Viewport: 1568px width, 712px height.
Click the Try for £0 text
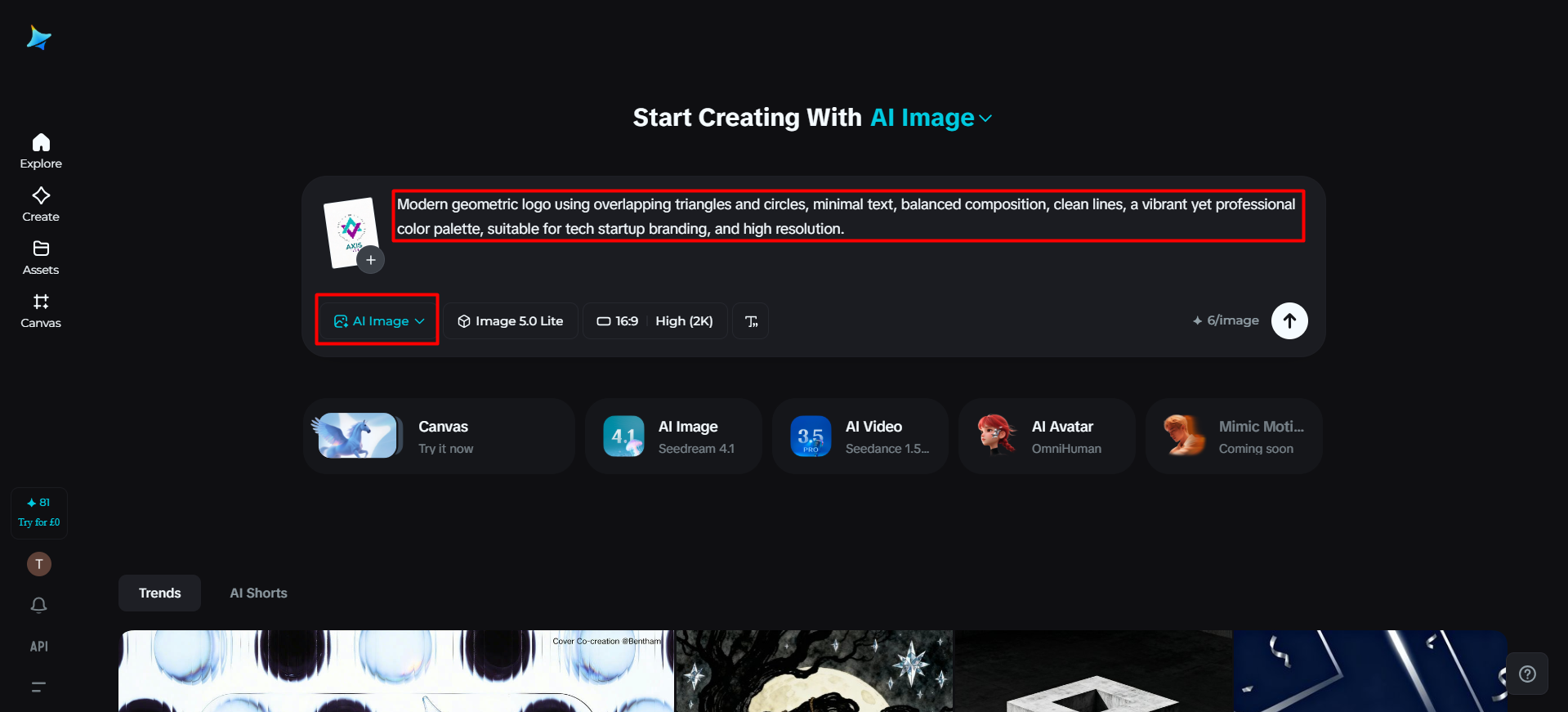tap(39, 522)
